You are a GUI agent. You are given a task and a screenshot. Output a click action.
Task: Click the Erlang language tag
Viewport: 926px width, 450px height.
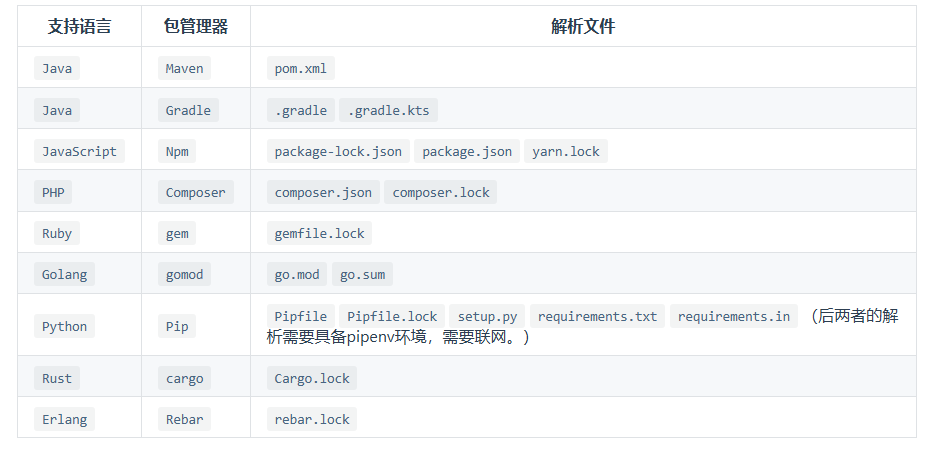pos(64,419)
